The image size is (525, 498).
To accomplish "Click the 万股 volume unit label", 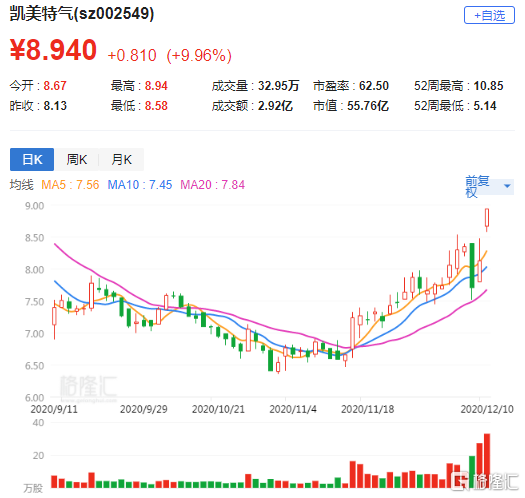I will coord(33,488).
